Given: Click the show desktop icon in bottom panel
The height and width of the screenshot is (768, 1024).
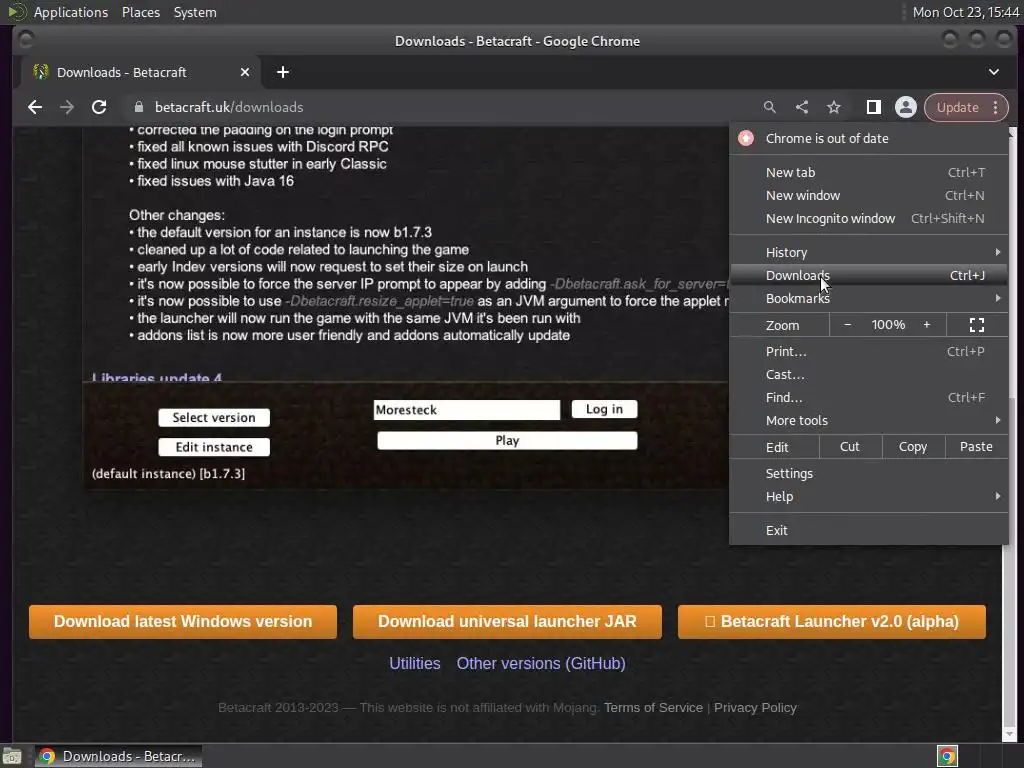Looking at the screenshot, I should coord(12,756).
